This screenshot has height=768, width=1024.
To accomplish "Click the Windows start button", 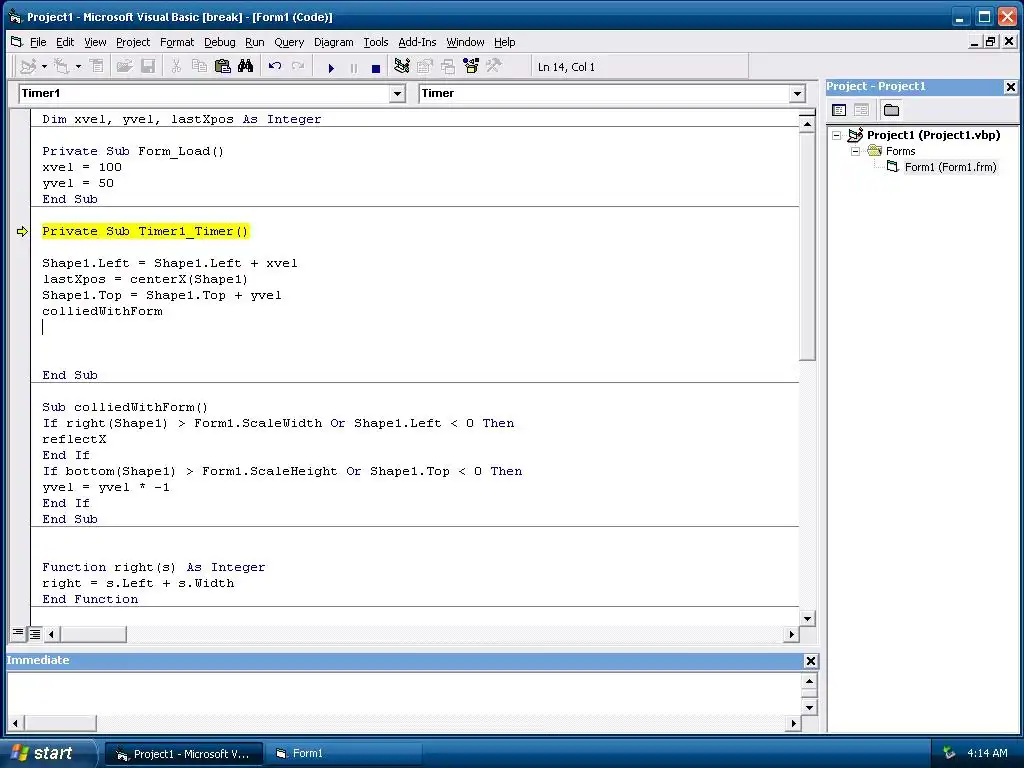I will [x=48, y=753].
